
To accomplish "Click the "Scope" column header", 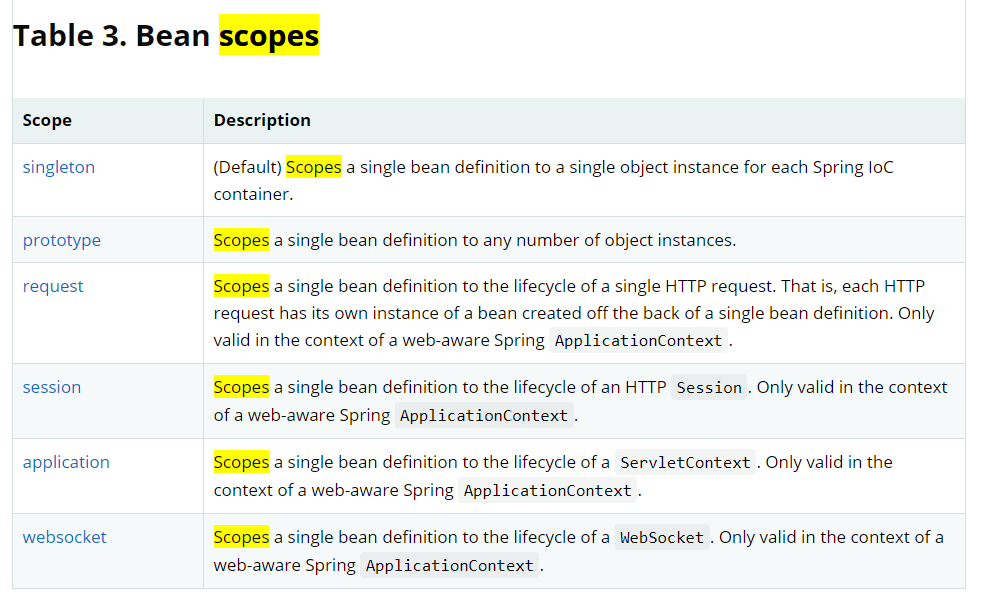I will pyautogui.click(x=47, y=120).
